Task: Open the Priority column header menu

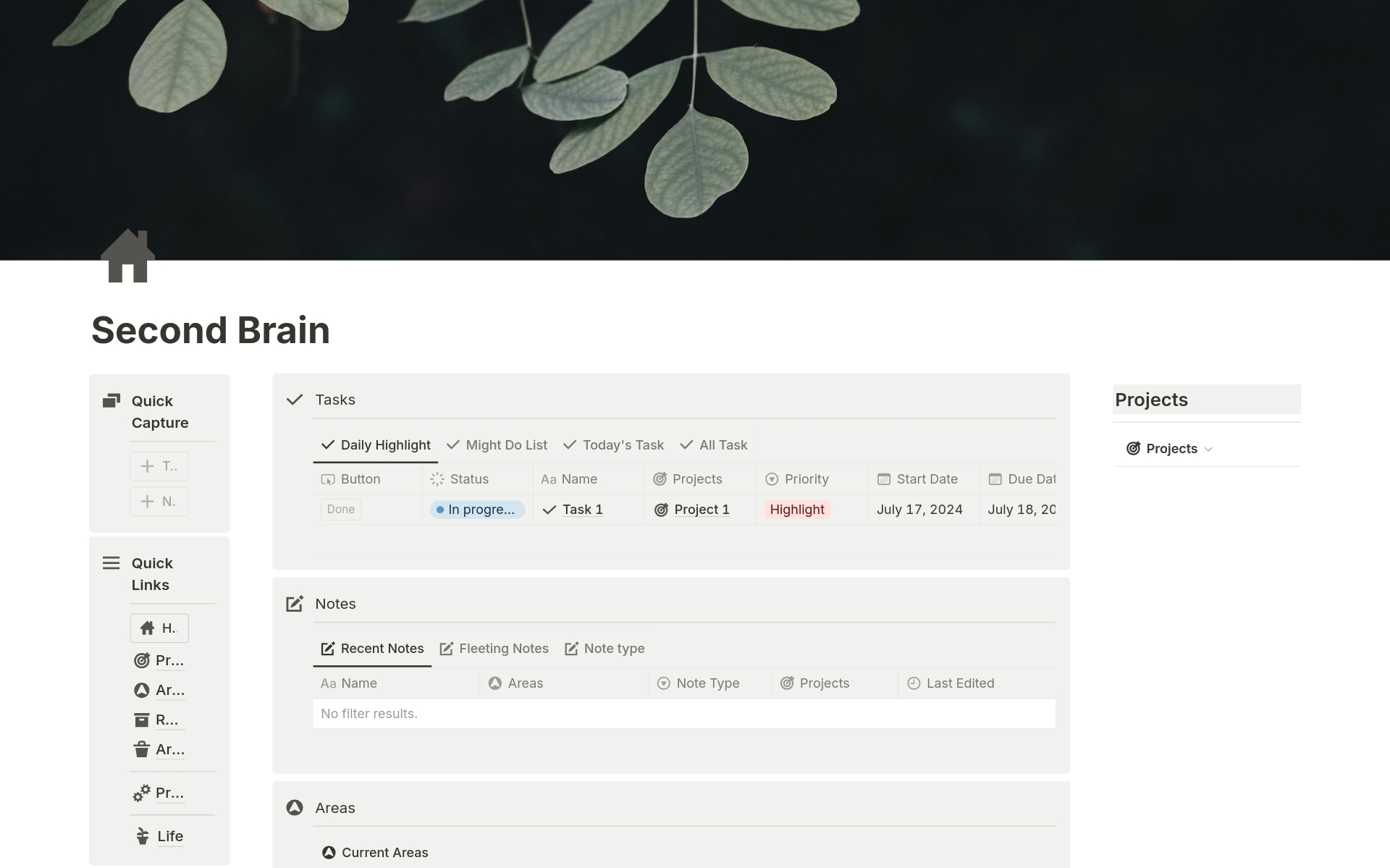Action: (806, 479)
